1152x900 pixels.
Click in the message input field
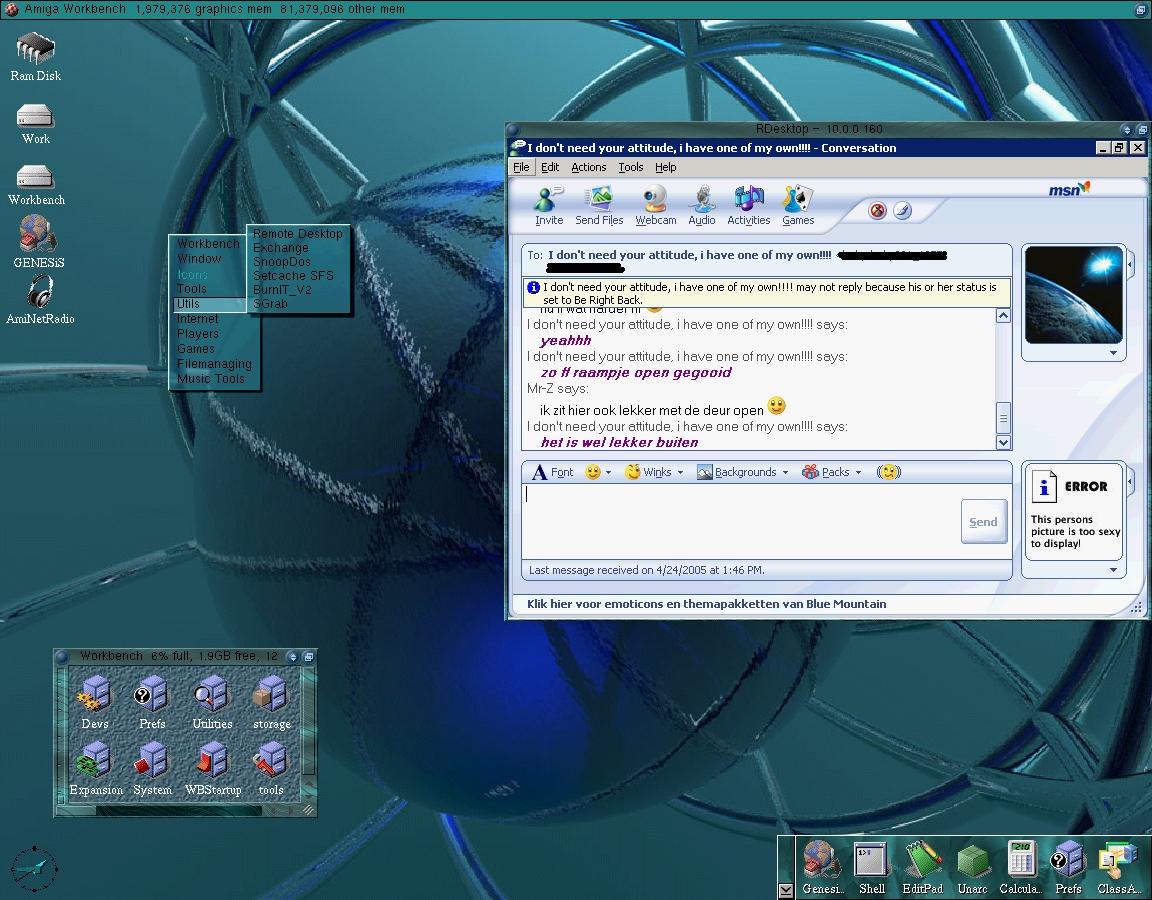[x=741, y=521]
